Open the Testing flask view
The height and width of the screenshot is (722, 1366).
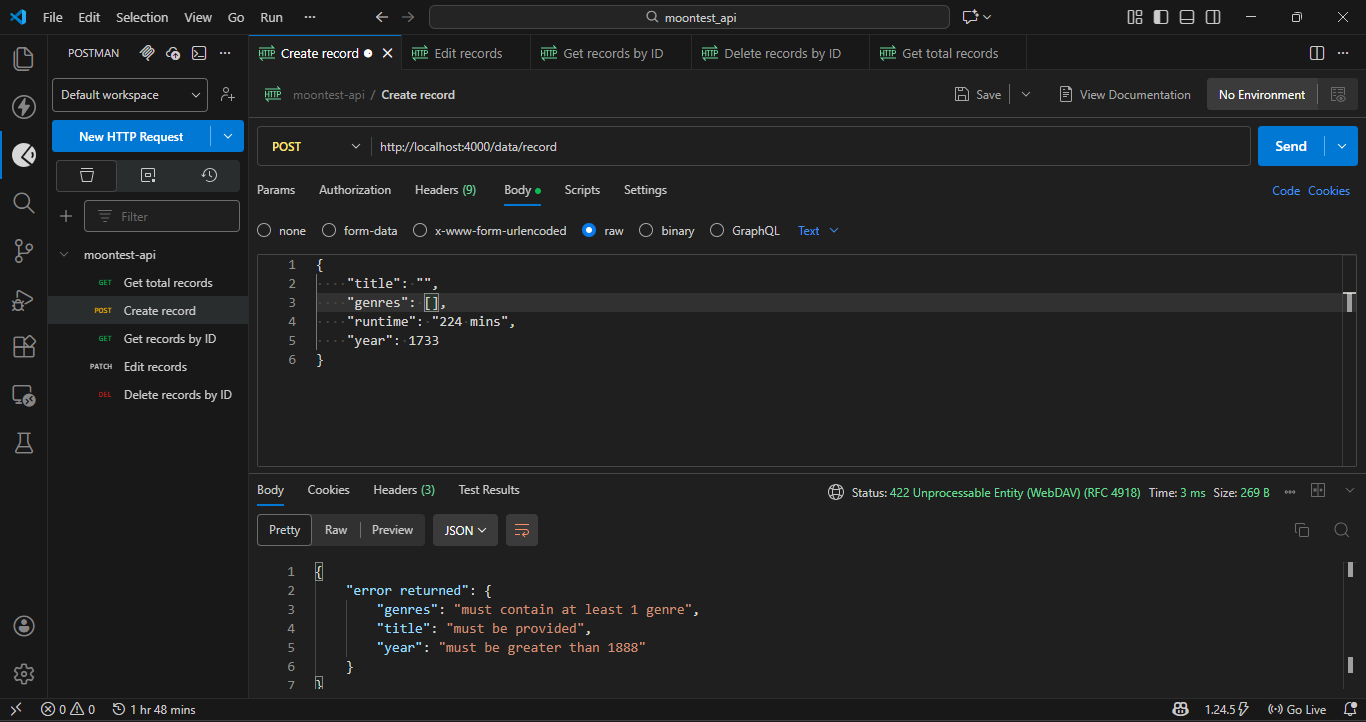24,443
